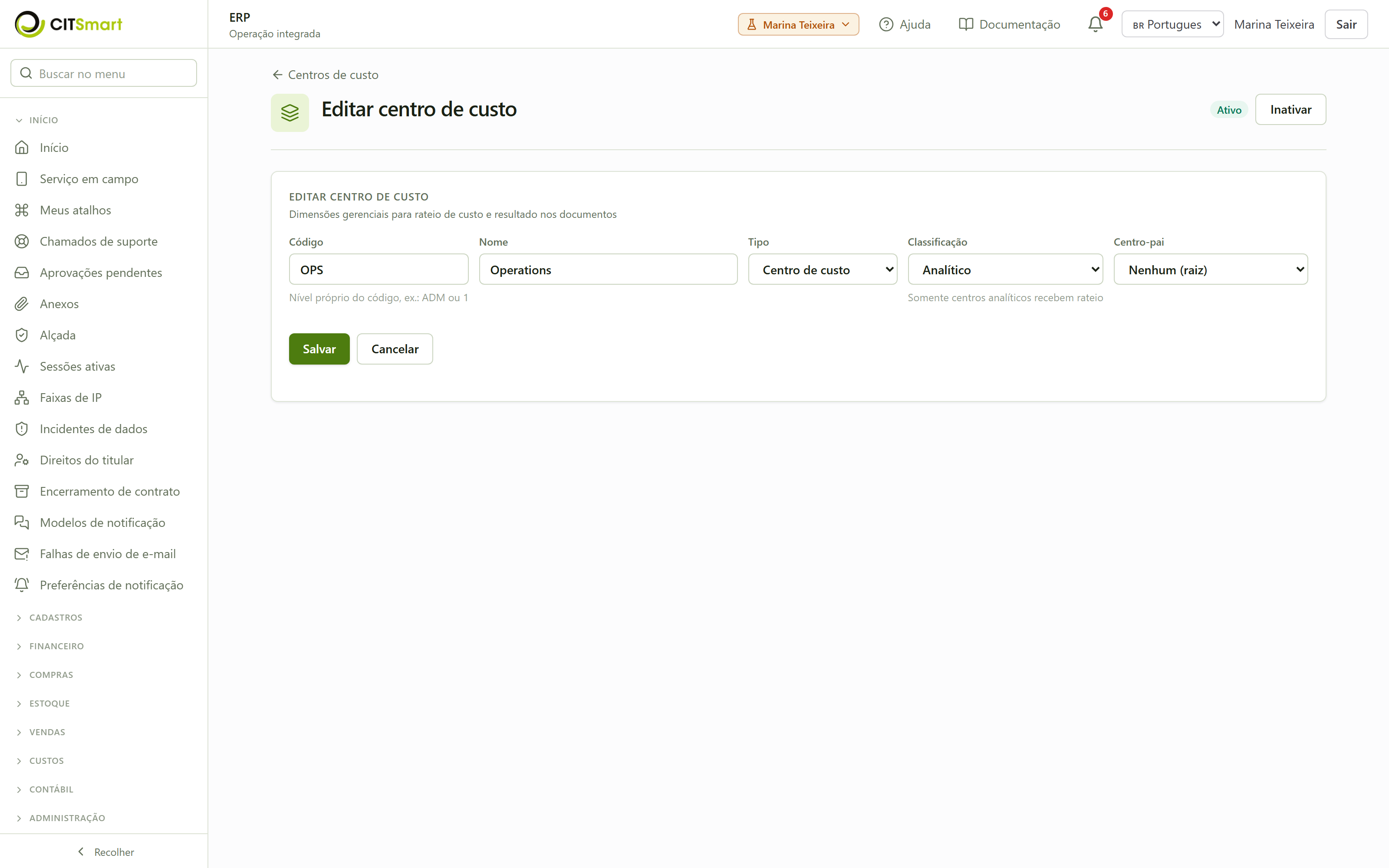Click the green layers cost-center icon
This screenshot has height=868, width=1389.
290,112
